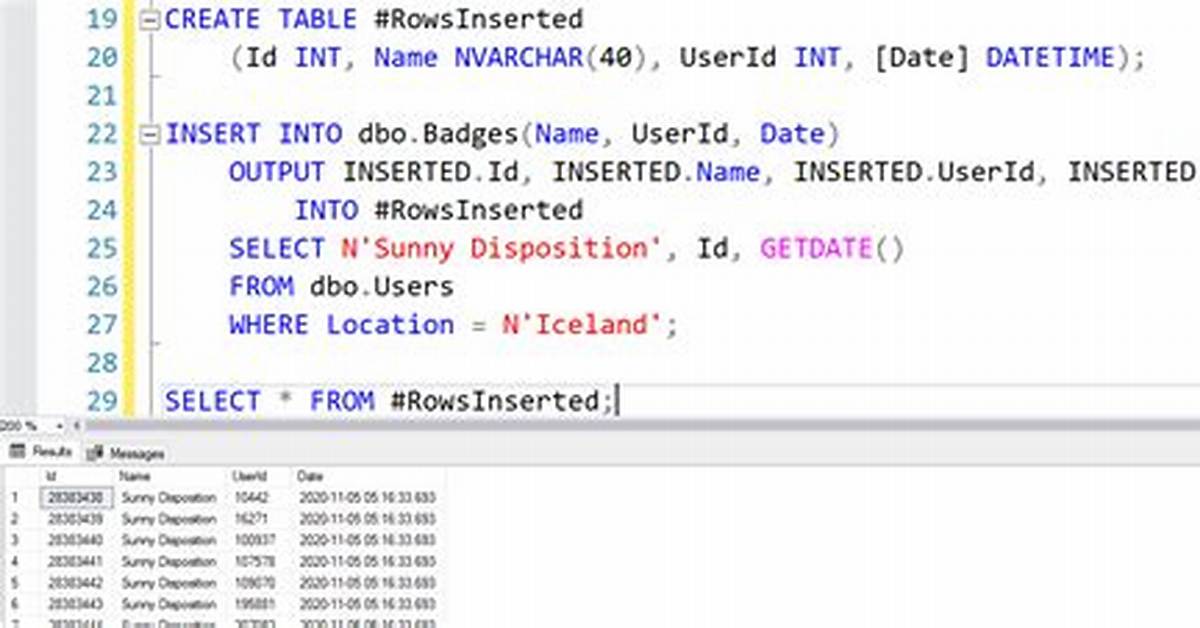The width and height of the screenshot is (1200, 628).
Task: Click line number 25 in the gutter
Action: click(101, 248)
